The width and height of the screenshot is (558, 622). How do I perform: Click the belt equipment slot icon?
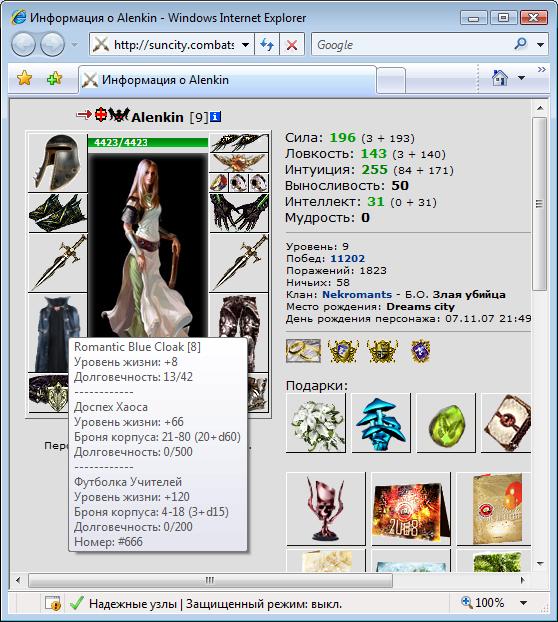[x=49, y=393]
